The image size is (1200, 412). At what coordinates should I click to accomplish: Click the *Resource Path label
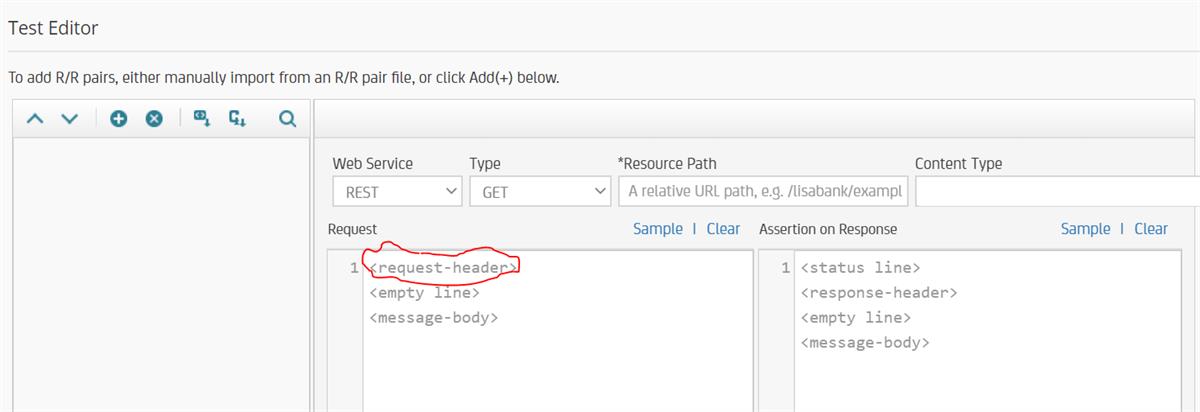[x=667, y=163]
